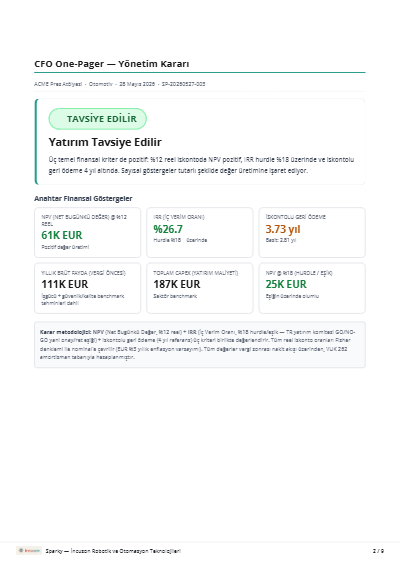Click the Karar metodolojisi note box
The height and width of the screenshot is (566, 400).
pyautogui.click(x=200, y=345)
